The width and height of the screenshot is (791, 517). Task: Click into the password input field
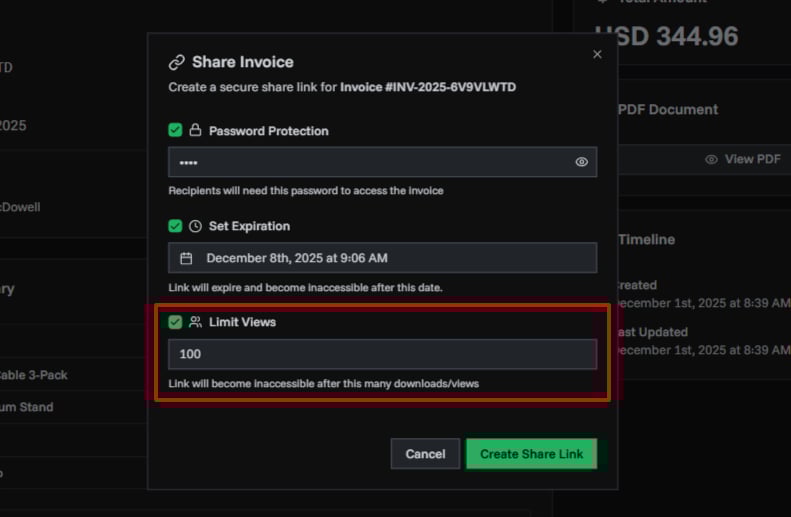(x=382, y=162)
